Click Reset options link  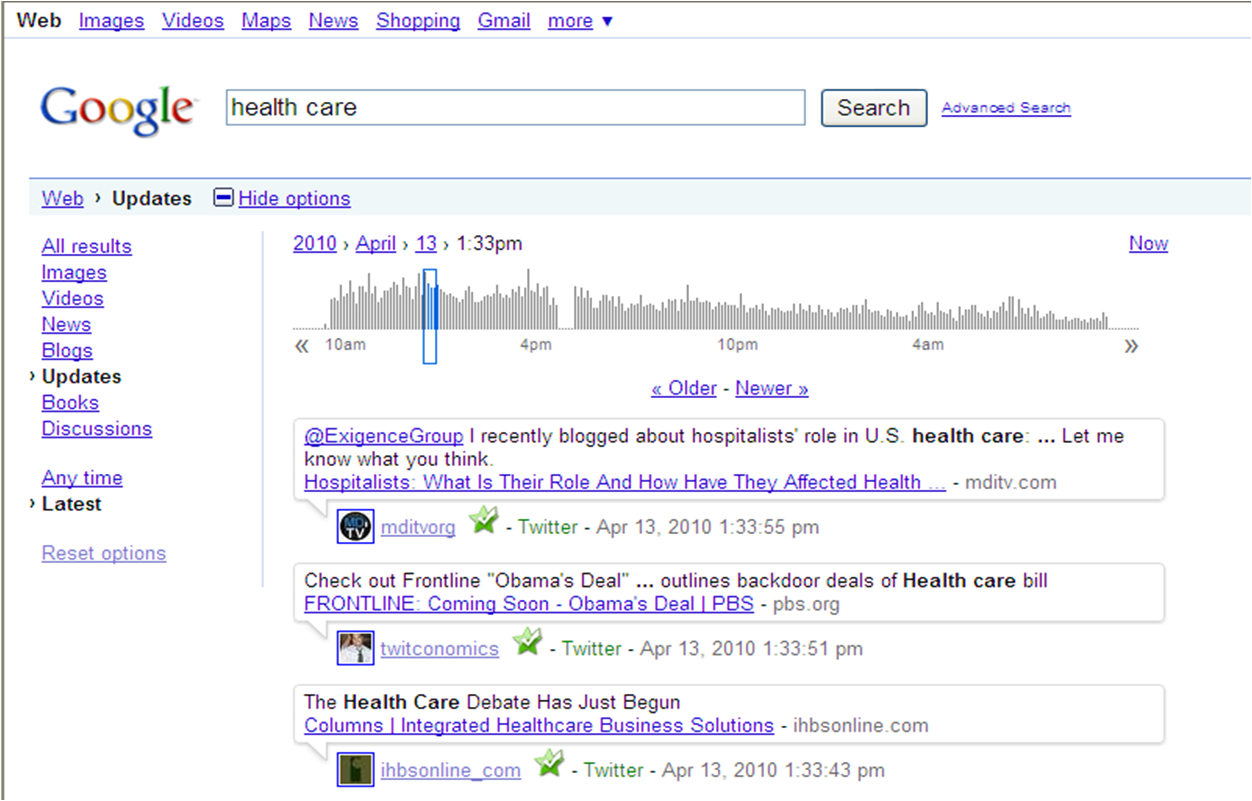(104, 553)
